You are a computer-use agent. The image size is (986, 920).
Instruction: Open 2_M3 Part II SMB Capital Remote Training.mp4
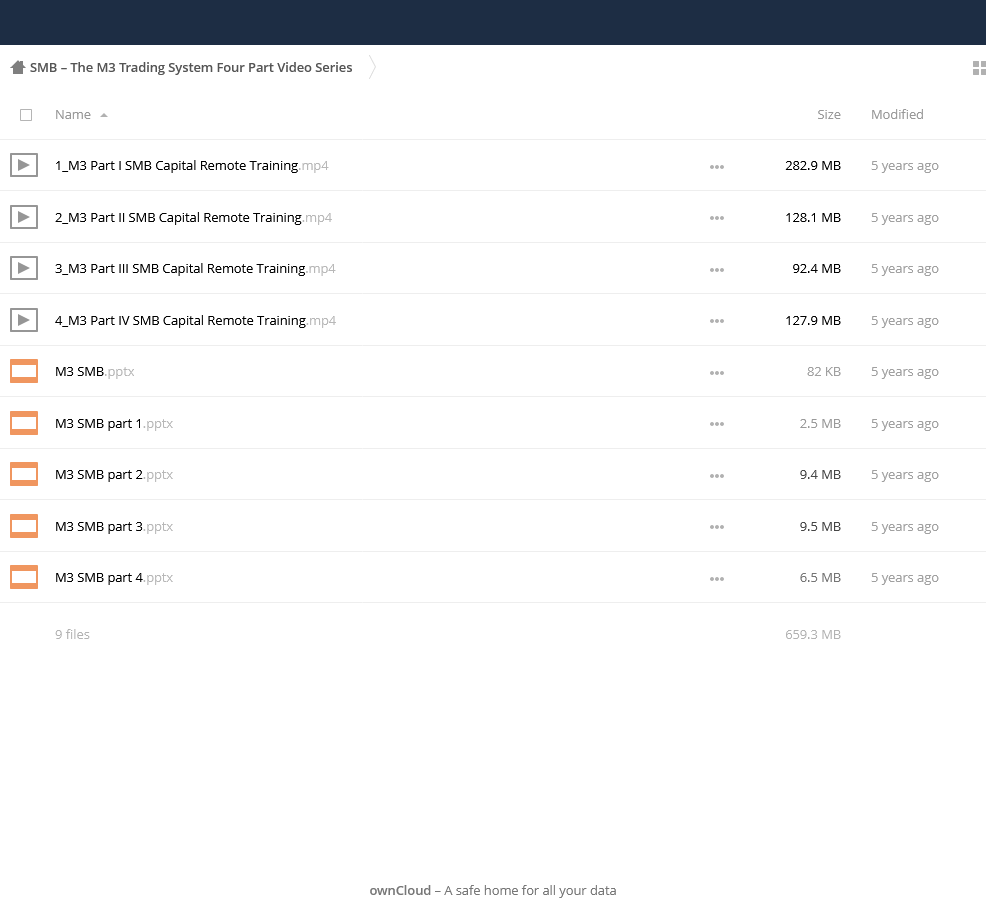[193, 217]
